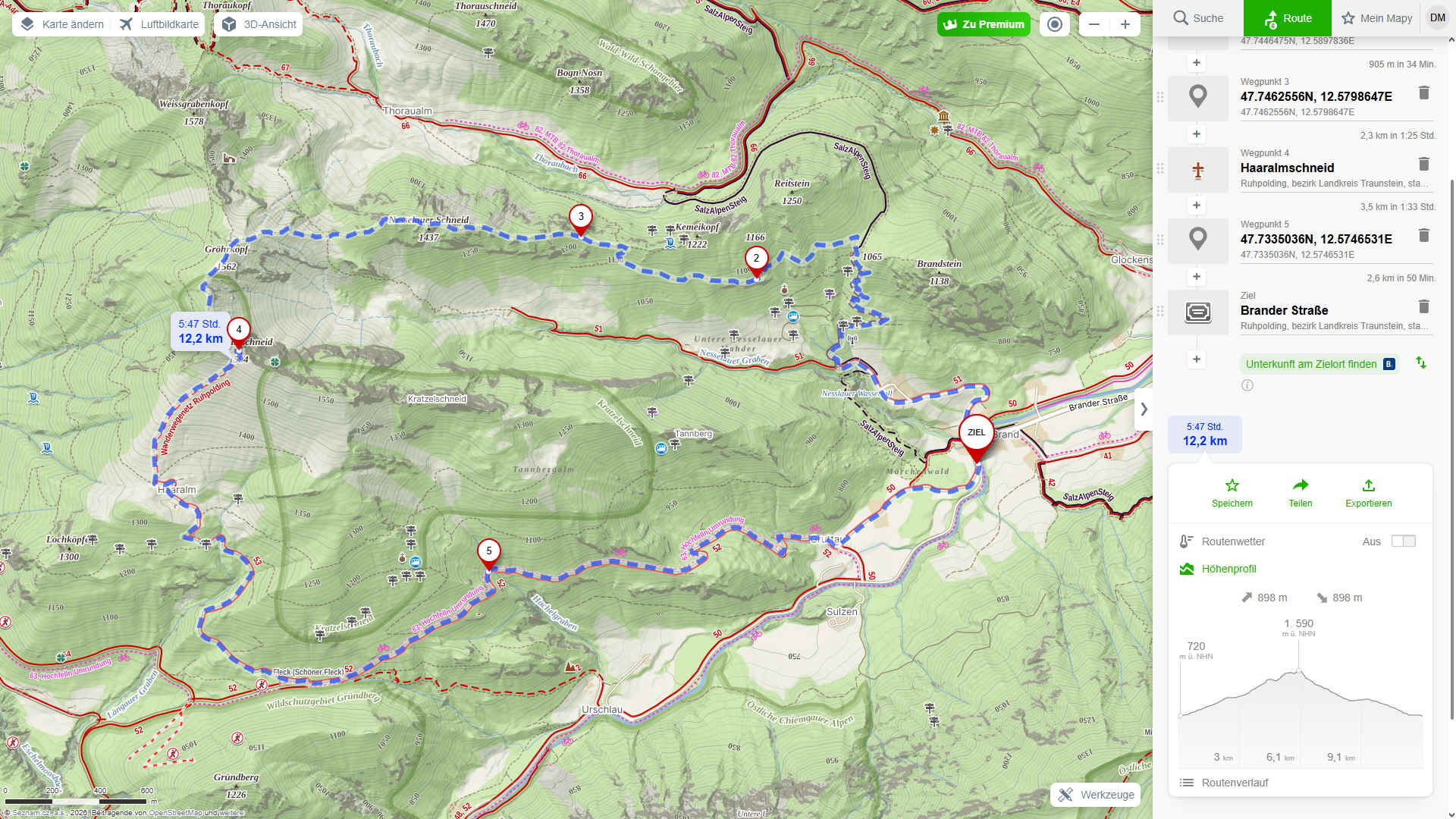This screenshot has height=819, width=1456.
Task: Share the route via Teilen arrow
Action: (x=1300, y=493)
